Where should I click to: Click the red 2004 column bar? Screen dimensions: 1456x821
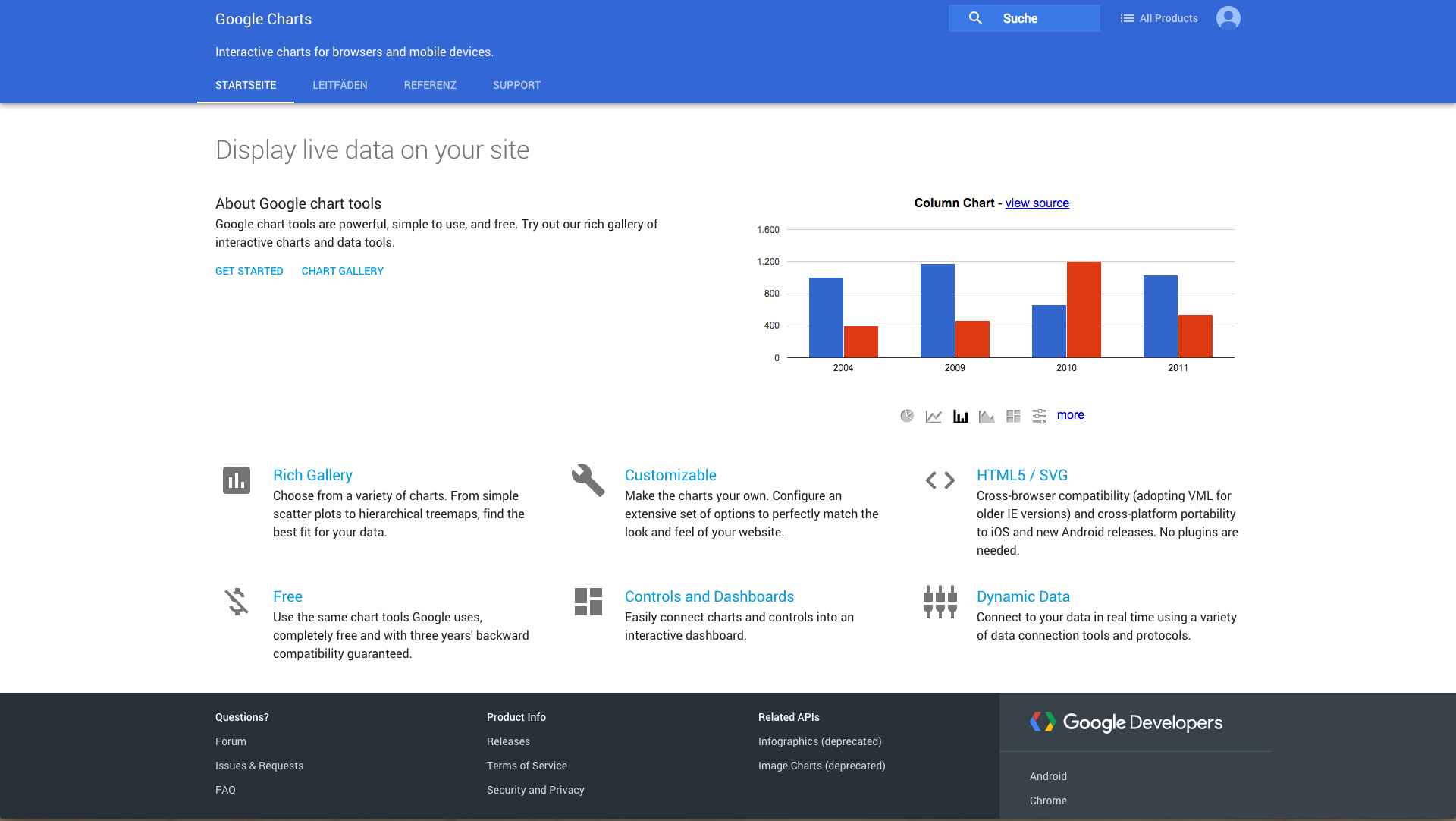(x=861, y=341)
